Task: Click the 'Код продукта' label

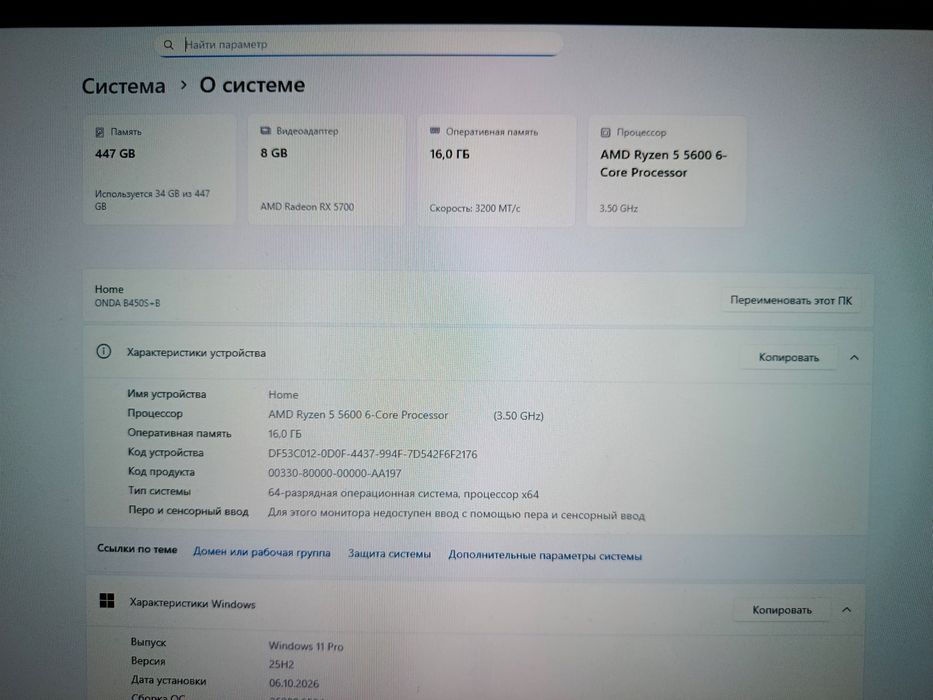Action: pyautogui.click(x=161, y=471)
